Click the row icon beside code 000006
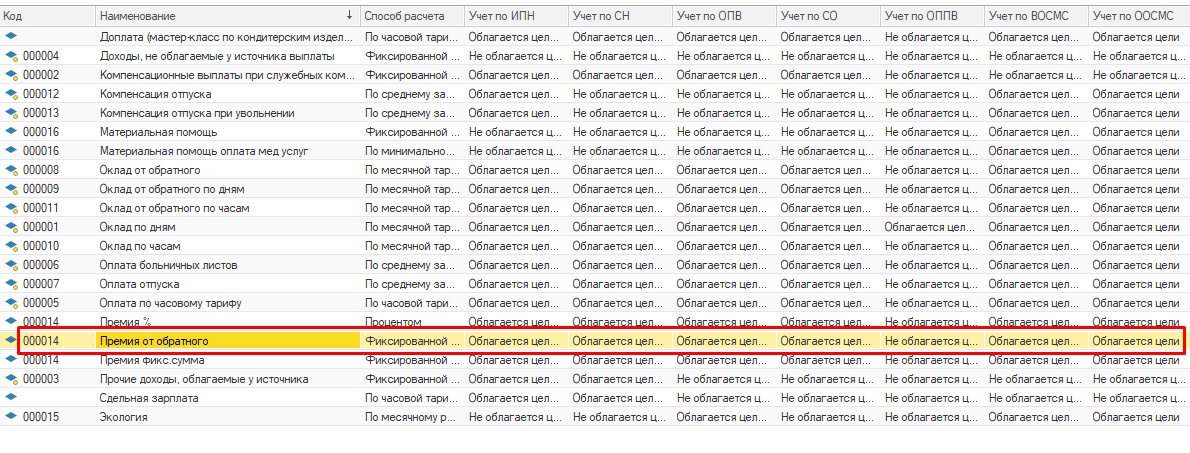Viewport: 1190px width, 453px height. [x=11, y=265]
